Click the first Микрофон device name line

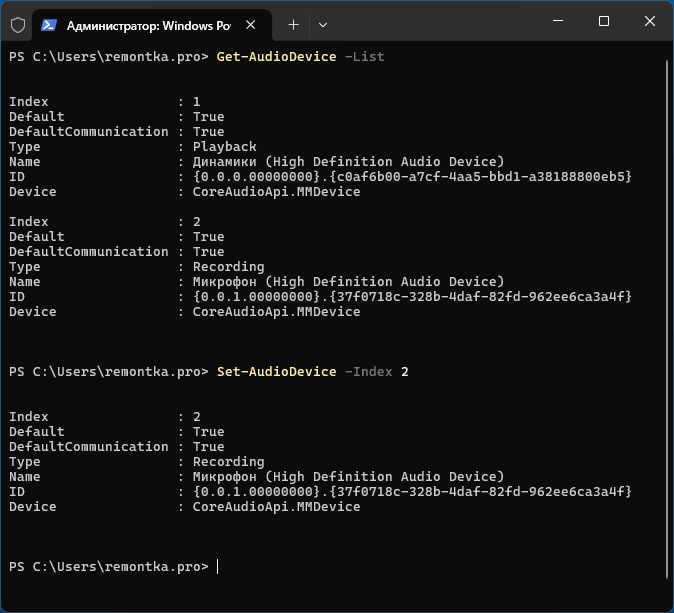pyautogui.click(x=348, y=282)
